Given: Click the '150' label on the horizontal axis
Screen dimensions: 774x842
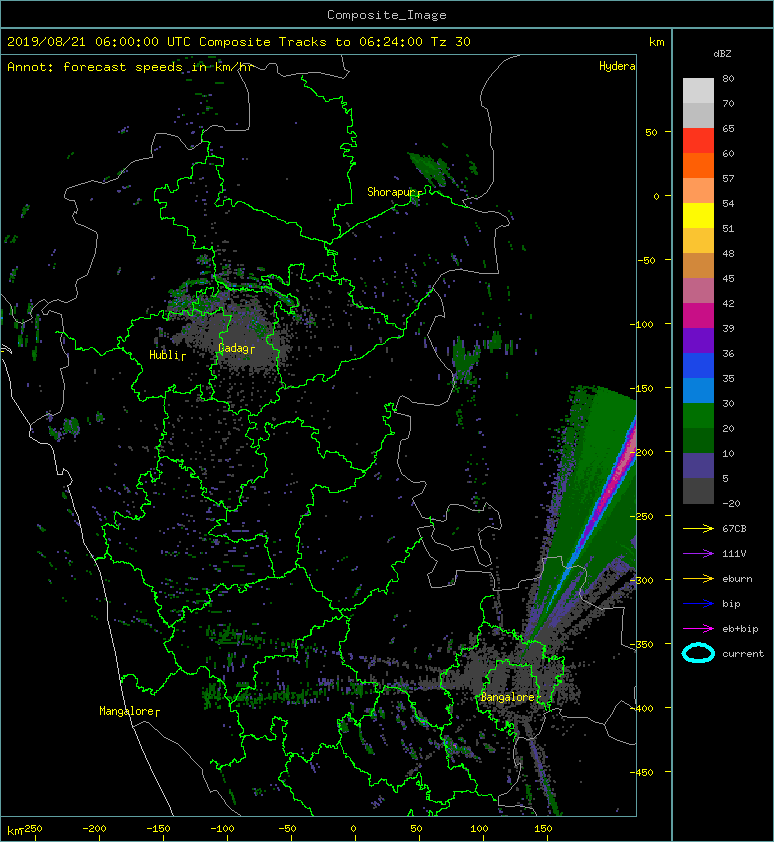Looking at the screenshot, I should (x=542, y=829).
